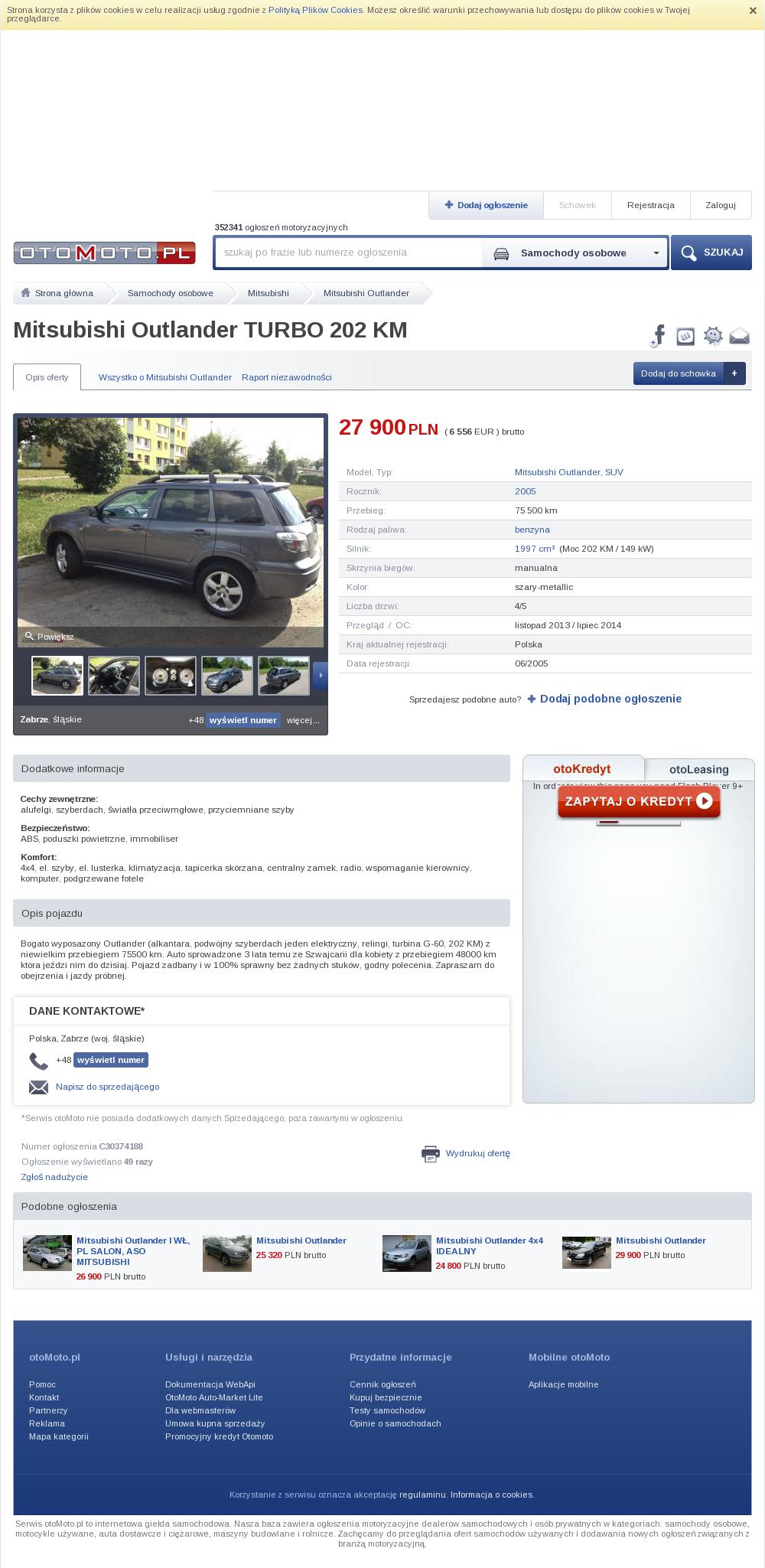
Task: Click the SZUKAJ search button
Action: point(711,253)
